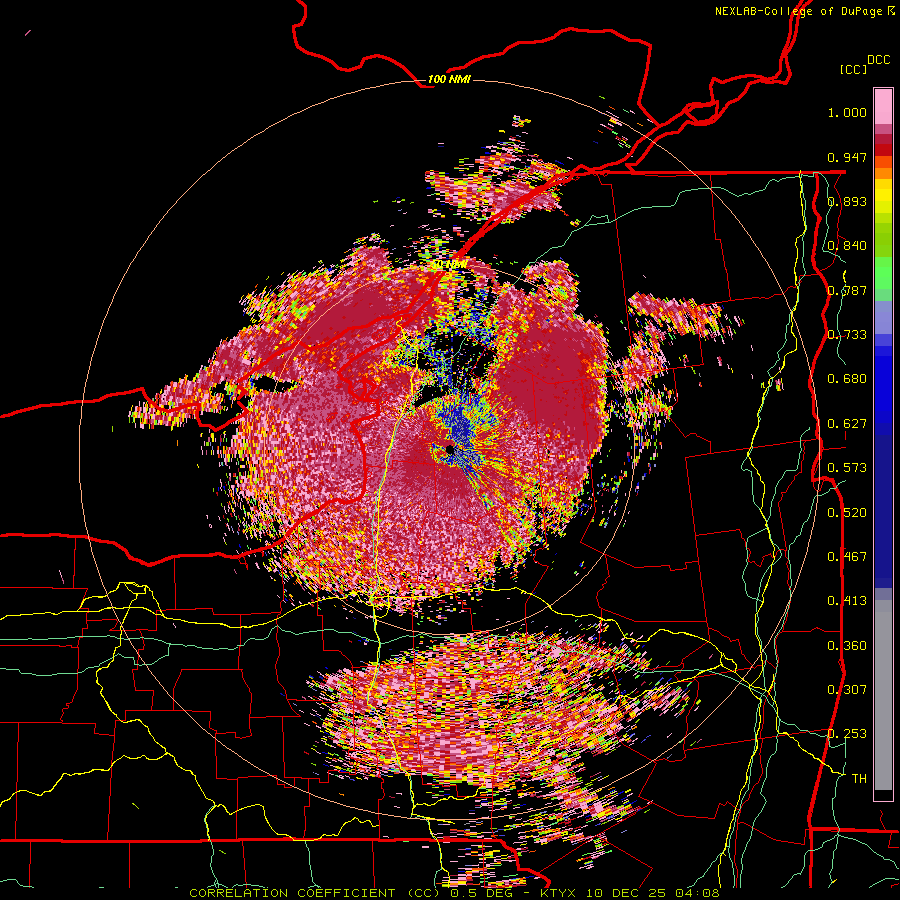Select the 0.627 color scale value
The image size is (900, 900).
(847, 424)
